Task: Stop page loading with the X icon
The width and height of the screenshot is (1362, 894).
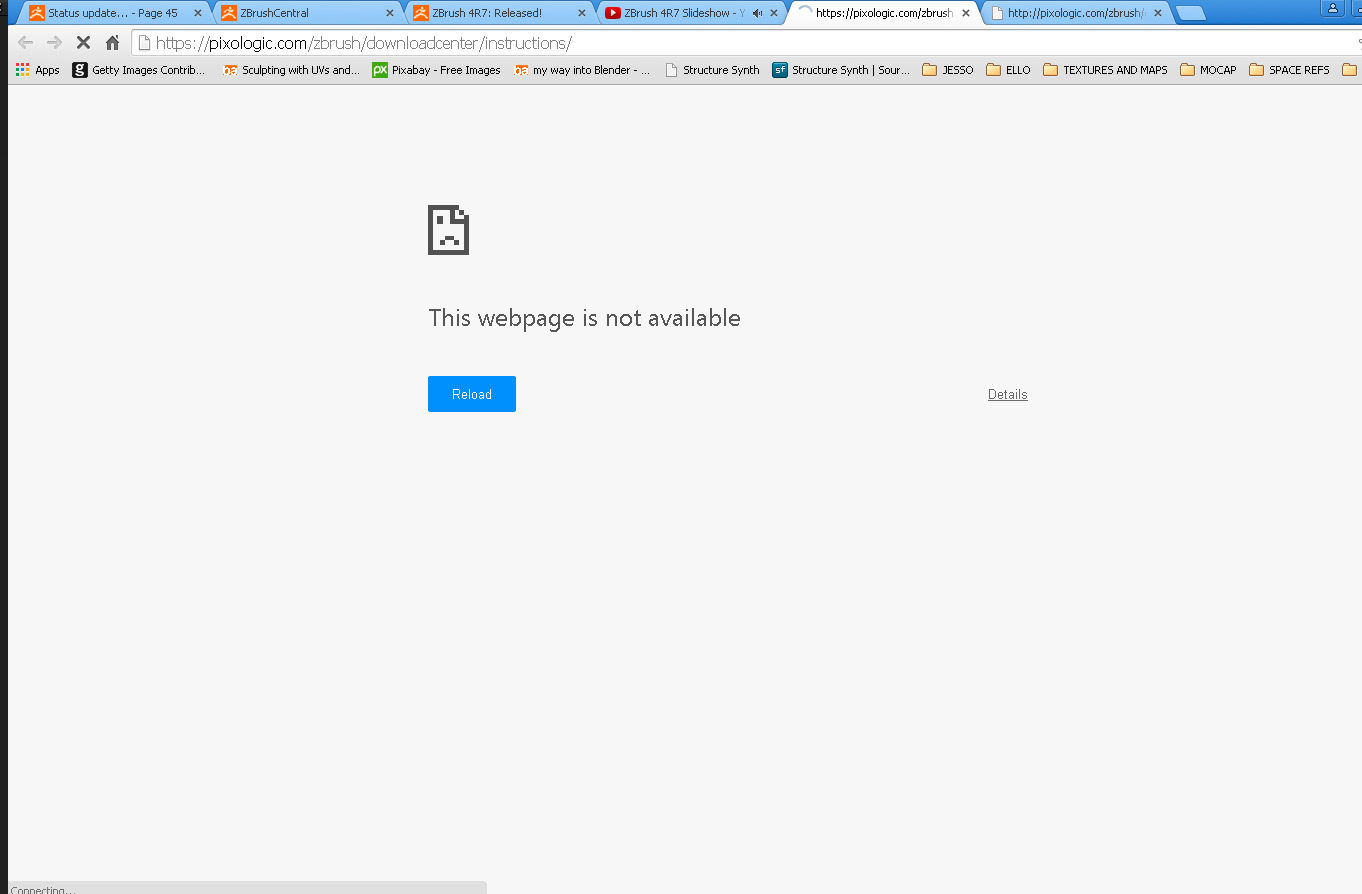Action: [x=84, y=43]
